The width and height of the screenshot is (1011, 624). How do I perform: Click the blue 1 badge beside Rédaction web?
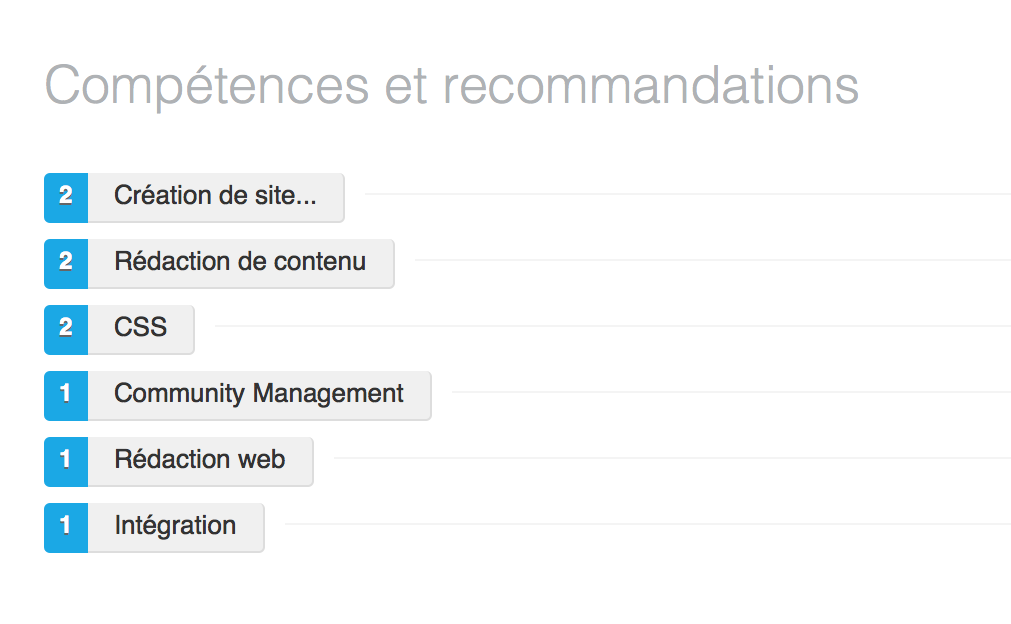66,462
